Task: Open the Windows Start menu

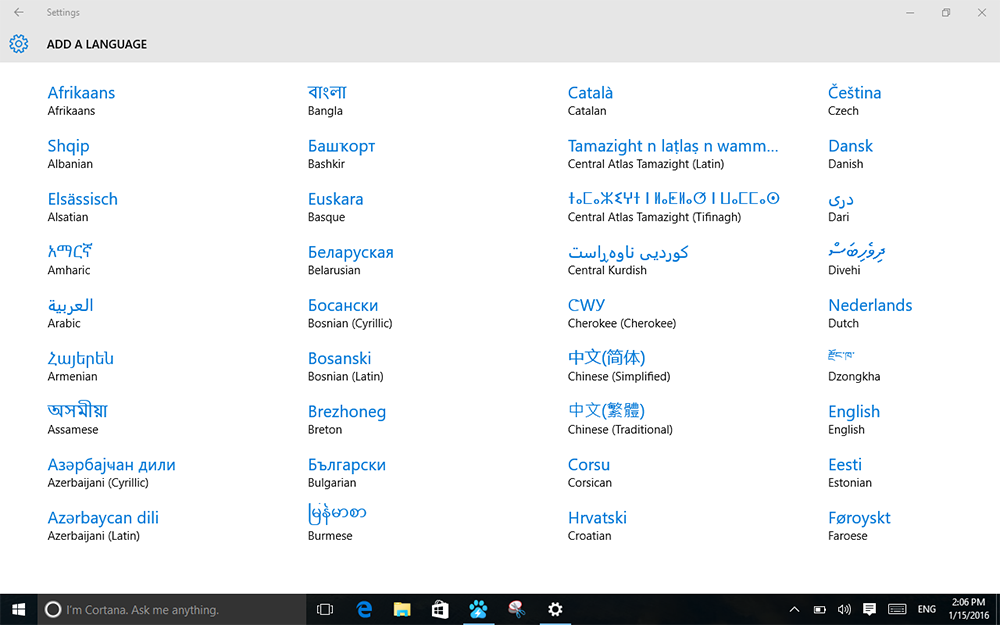Action: click(x=18, y=609)
